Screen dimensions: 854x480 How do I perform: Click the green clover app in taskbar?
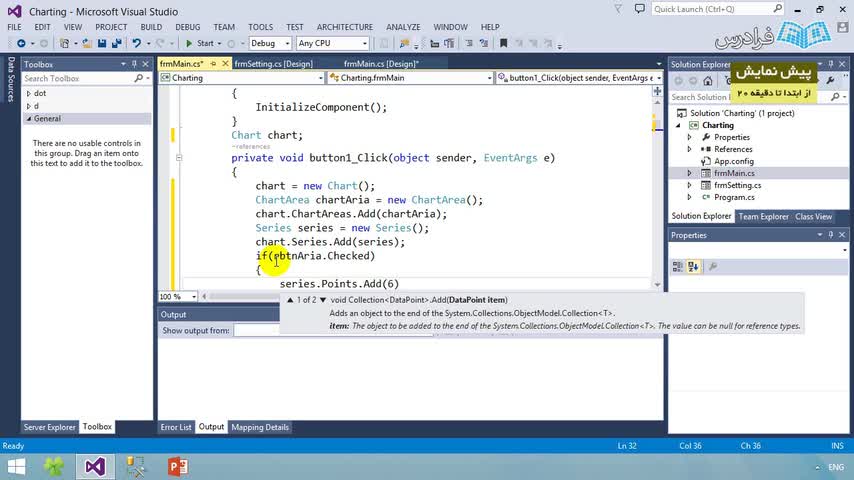click(53, 467)
